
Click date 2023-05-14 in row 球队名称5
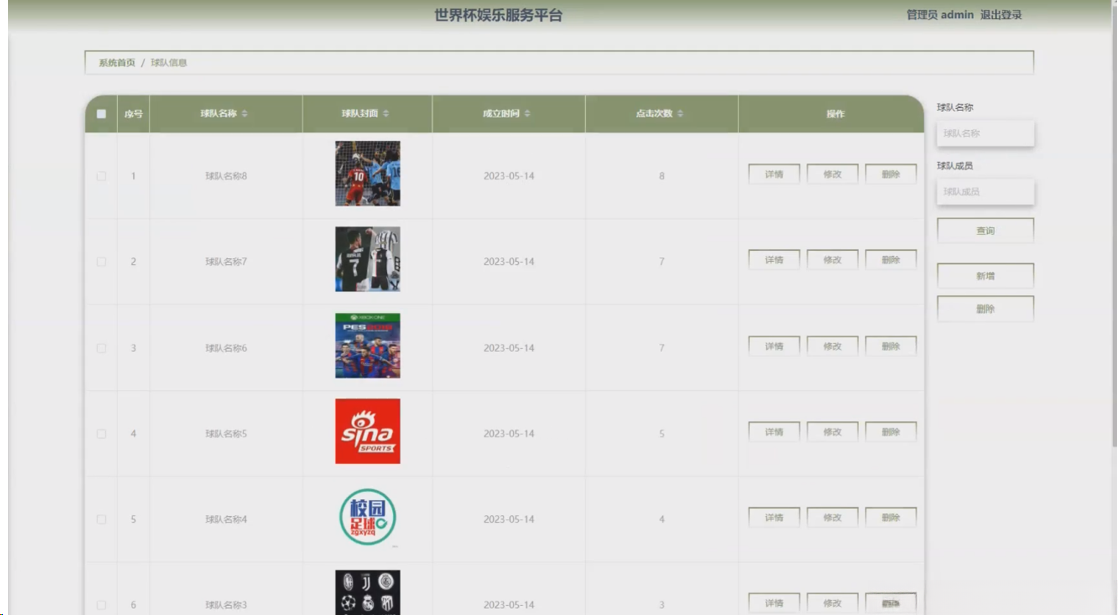(x=508, y=433)
